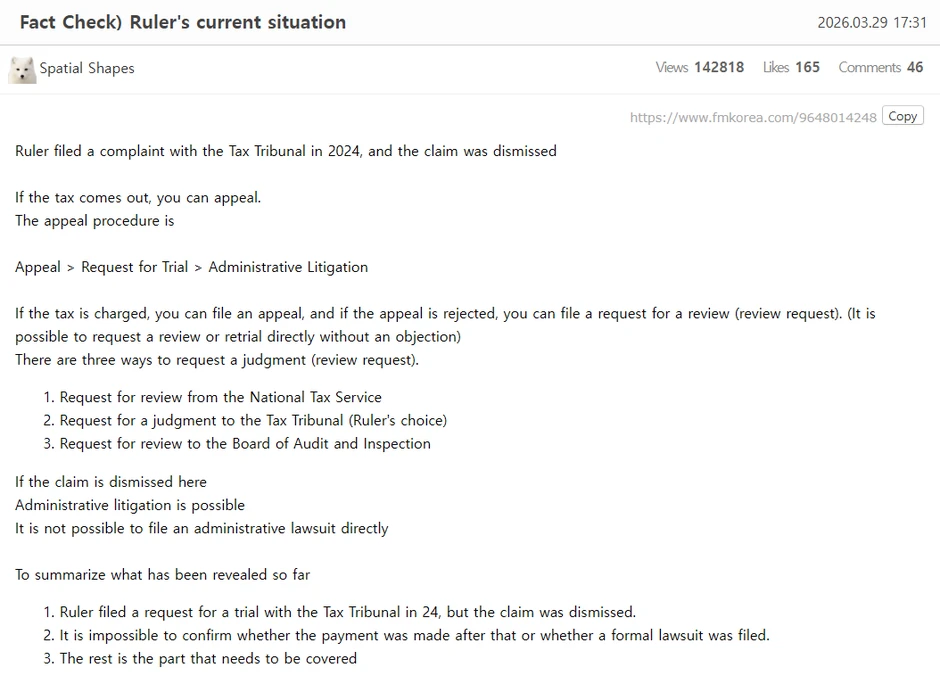Click the post timestamp 2026.03.29 17:31

(871, 22)
